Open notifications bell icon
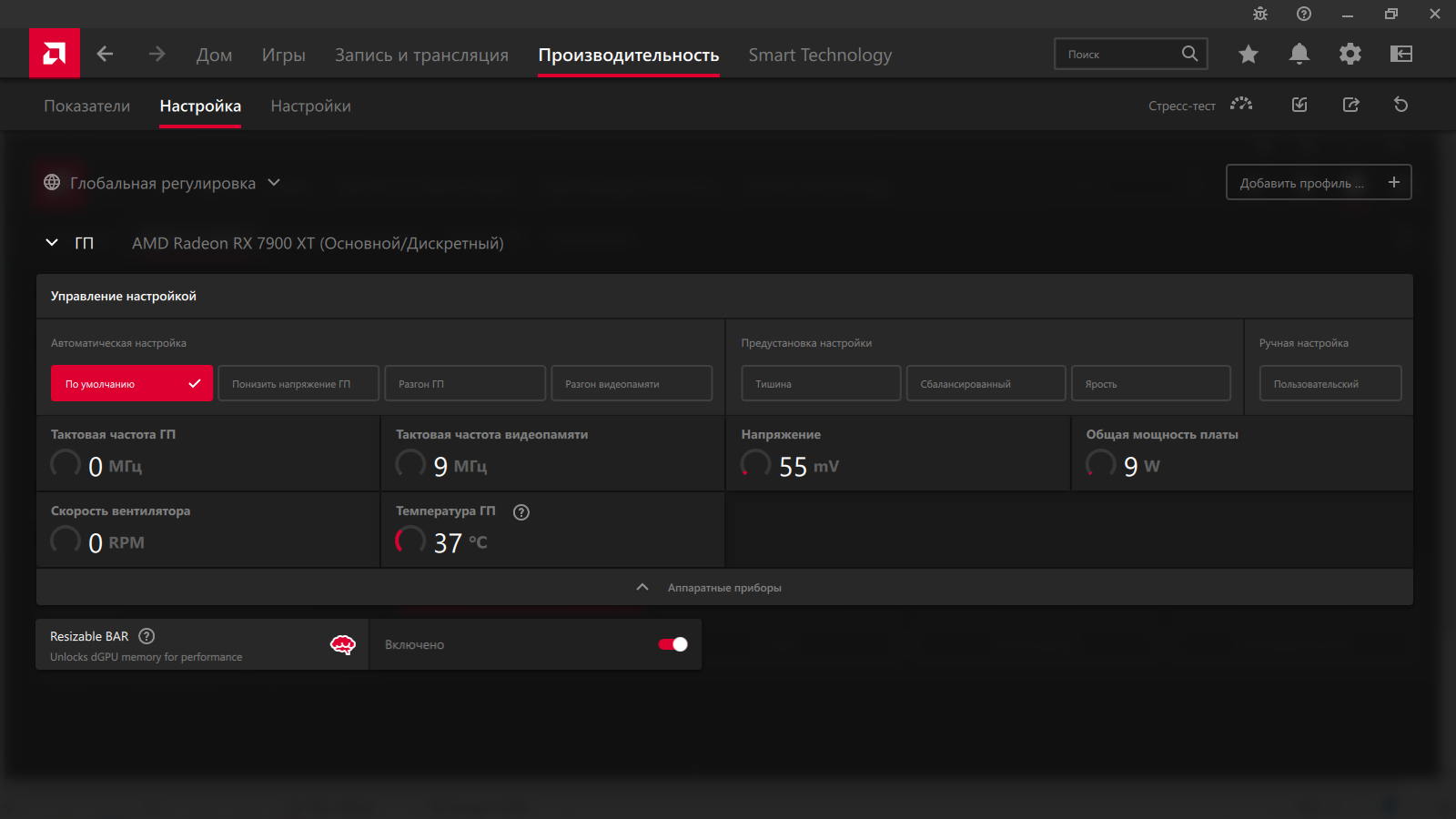1456x819 pixels. [1299, 55]
